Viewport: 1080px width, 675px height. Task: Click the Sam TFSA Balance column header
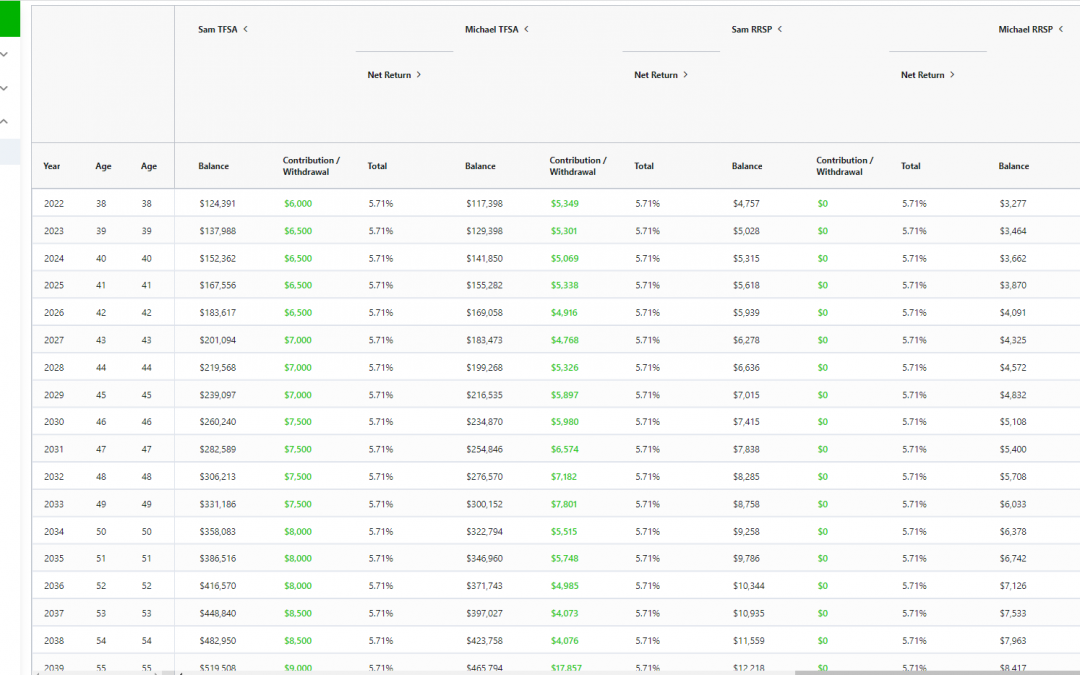[x=214, y=166]
